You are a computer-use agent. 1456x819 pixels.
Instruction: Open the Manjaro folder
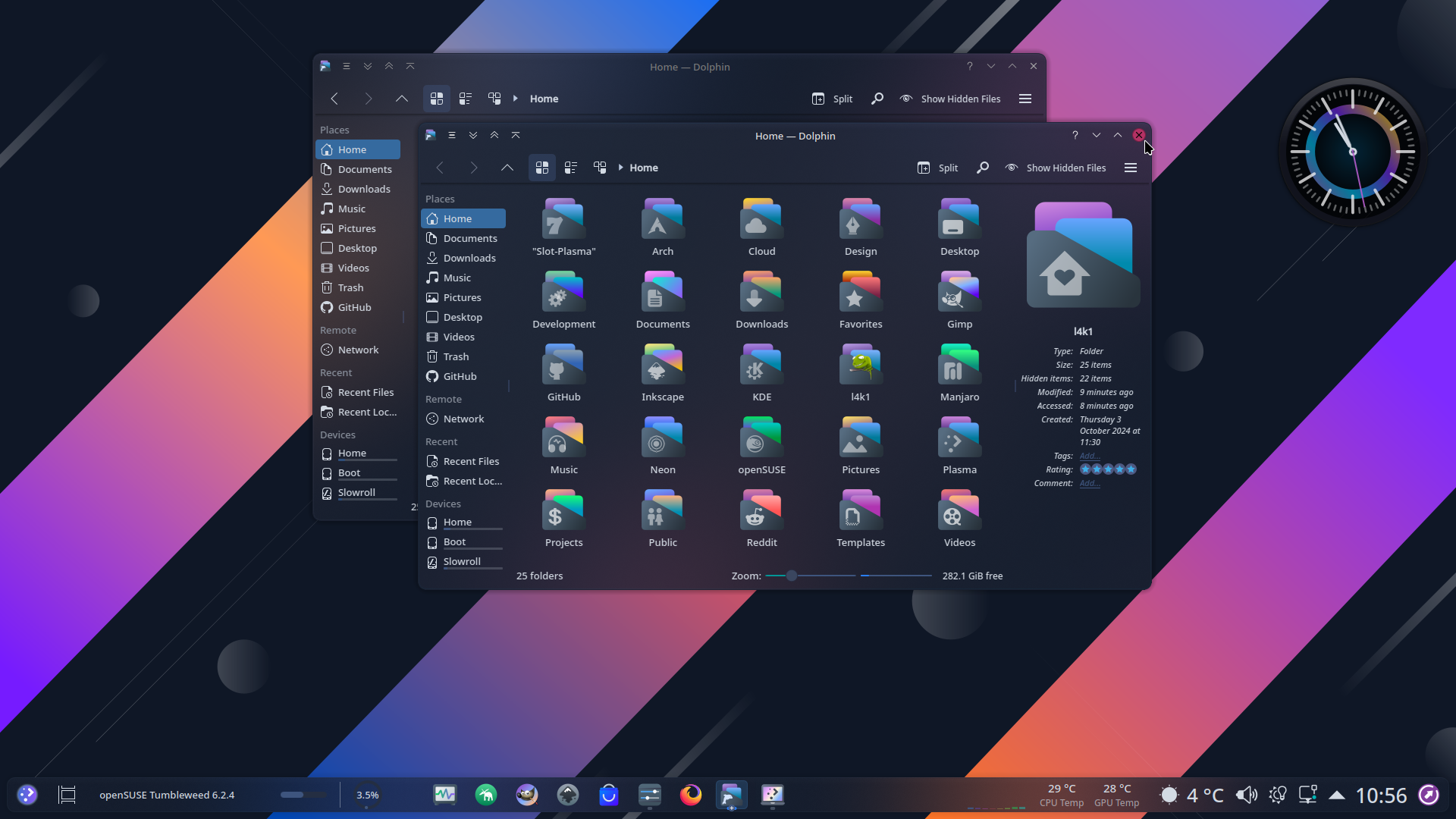point(959,373)
